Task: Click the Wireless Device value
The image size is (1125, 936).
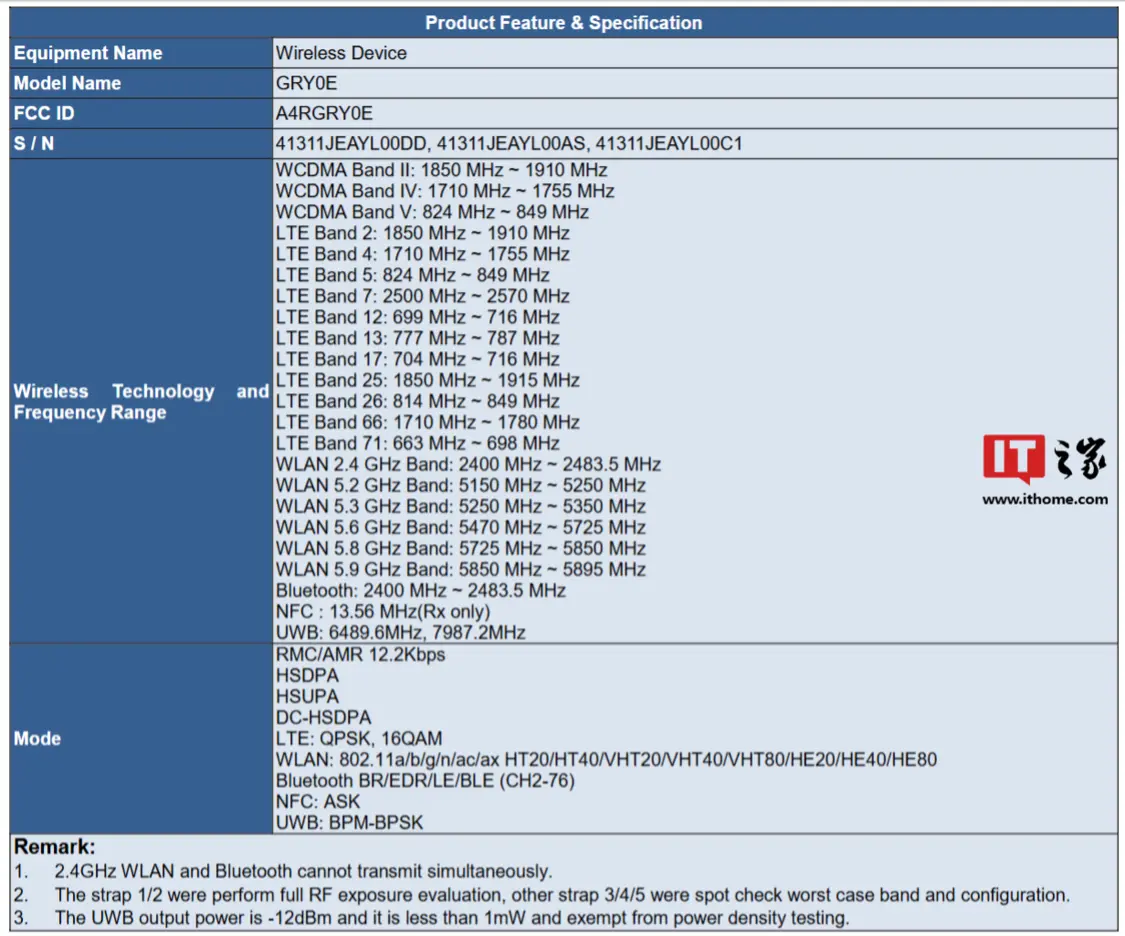Action: click(x=341, y=53)
